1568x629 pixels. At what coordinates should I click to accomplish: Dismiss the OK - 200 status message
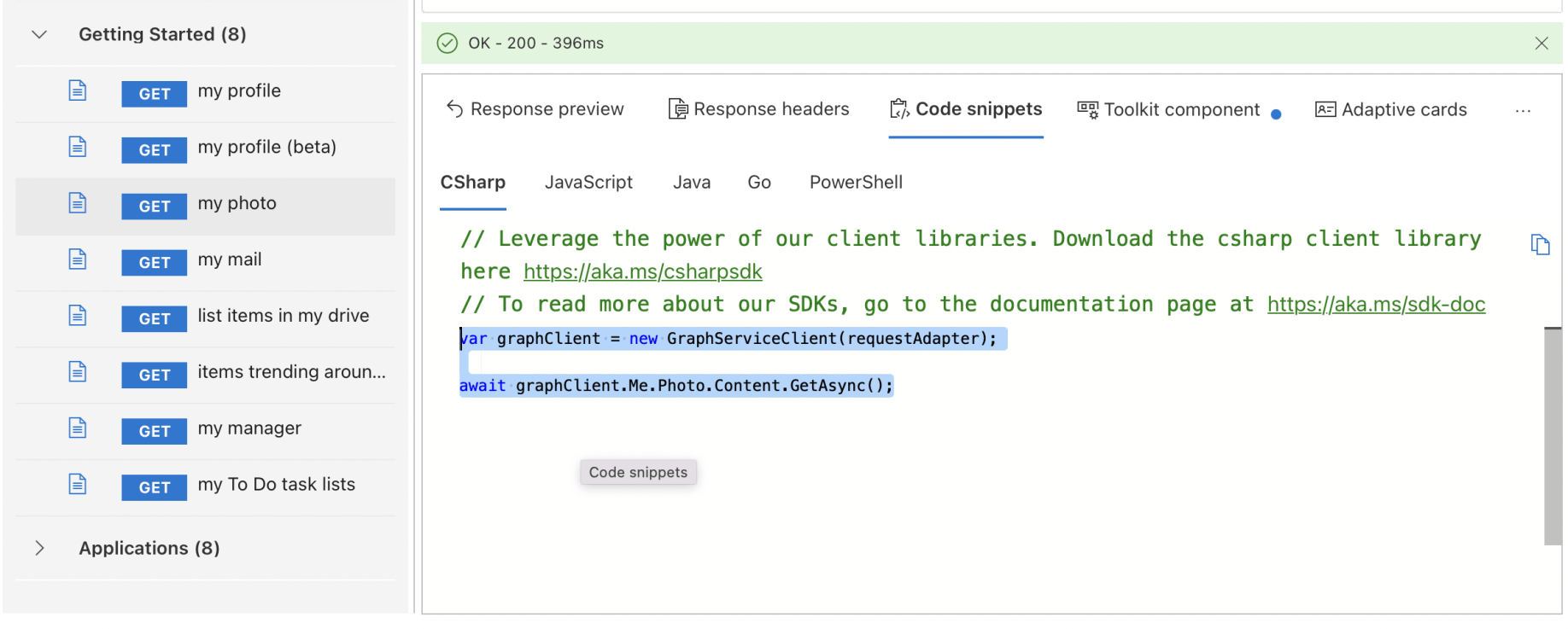(1541, 44)
